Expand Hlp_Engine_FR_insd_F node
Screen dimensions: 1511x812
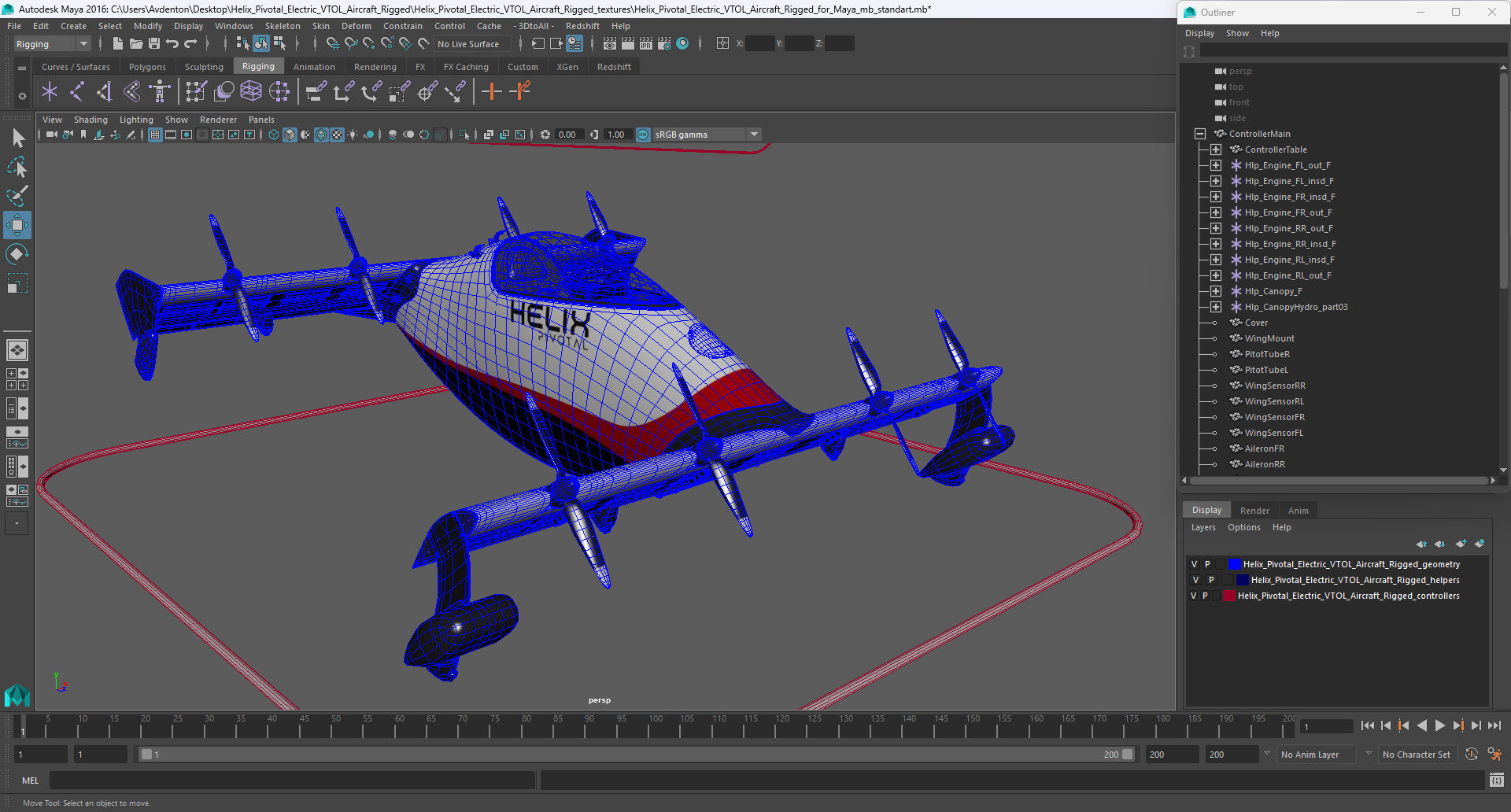[x=1216, y=197]
